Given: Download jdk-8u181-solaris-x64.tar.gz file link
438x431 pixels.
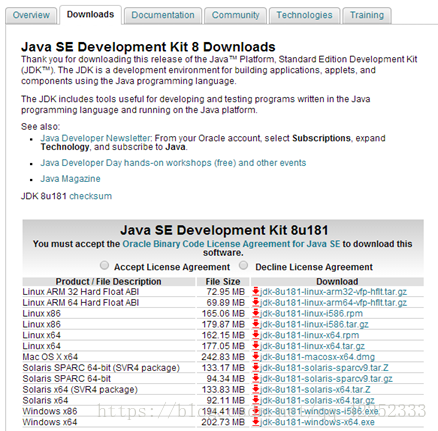Looking at the screenshot, I should pyautogui.click(x=317, y=400).
